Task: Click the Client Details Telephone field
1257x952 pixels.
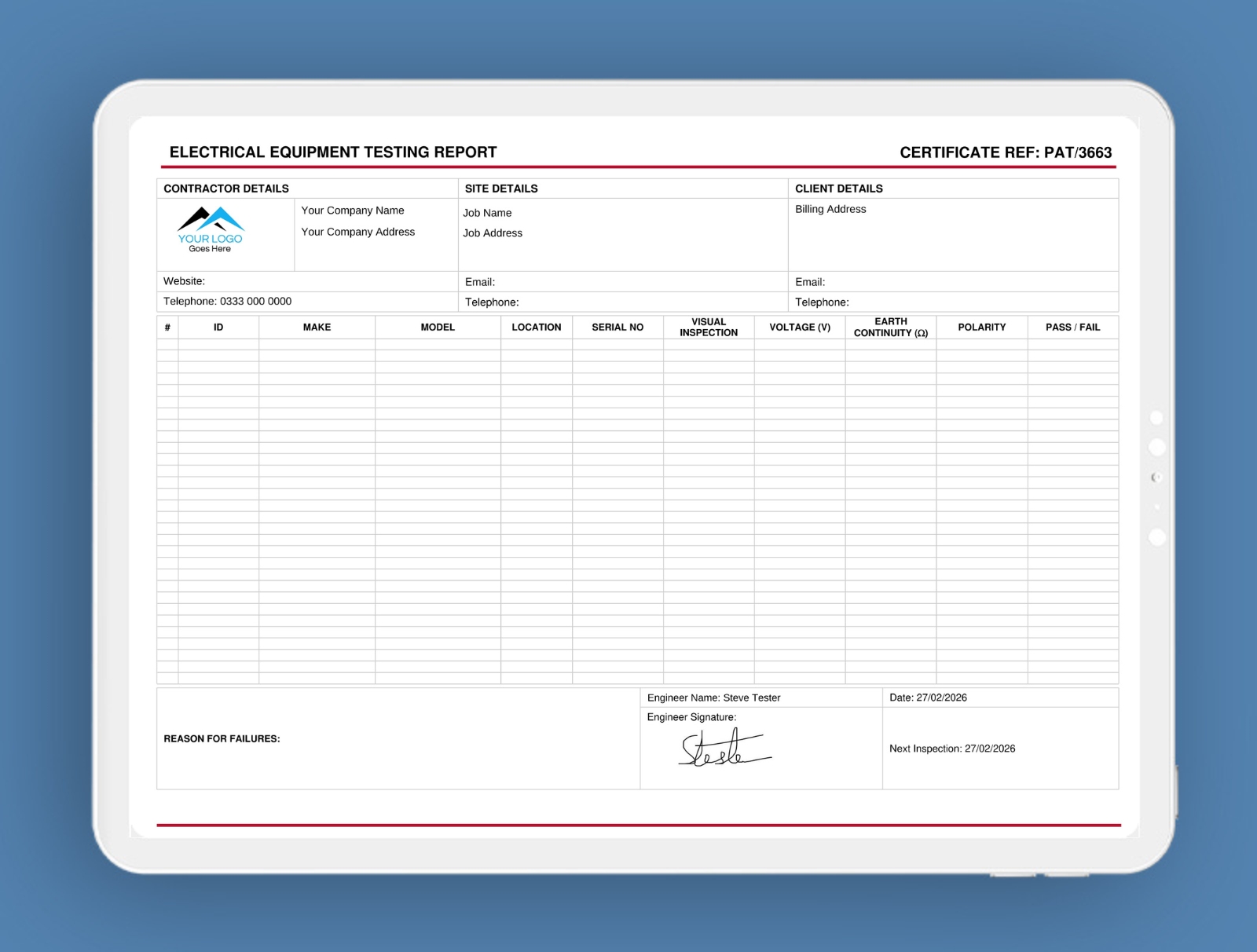Action: tap(952, 302)
